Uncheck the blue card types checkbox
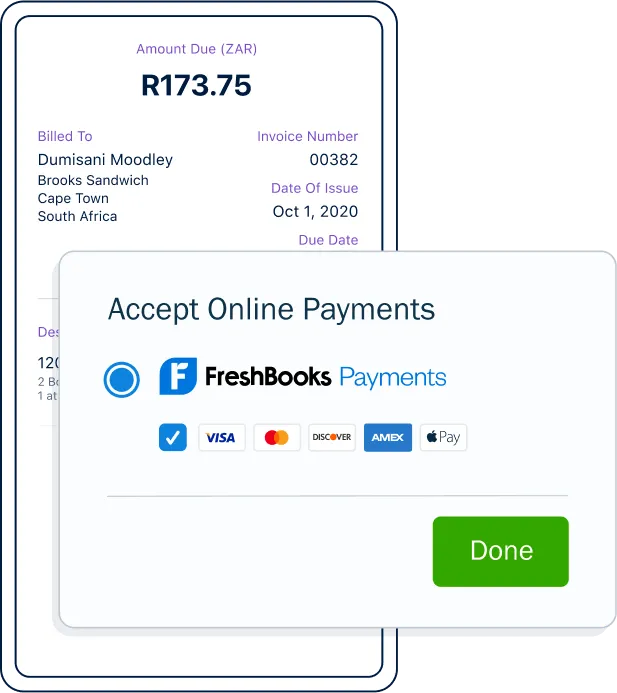This screenshot has width=617, height=693. click(x=173, y=437)
